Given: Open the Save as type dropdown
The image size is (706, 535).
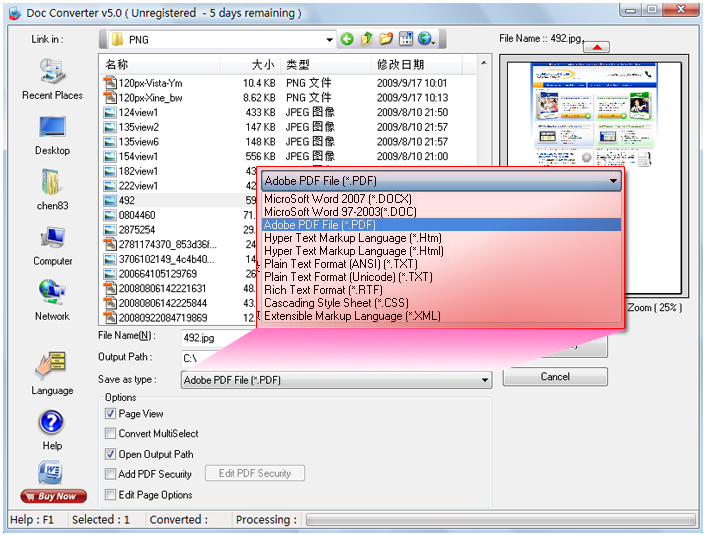Looking at the screenshot, I should point(485,380).
